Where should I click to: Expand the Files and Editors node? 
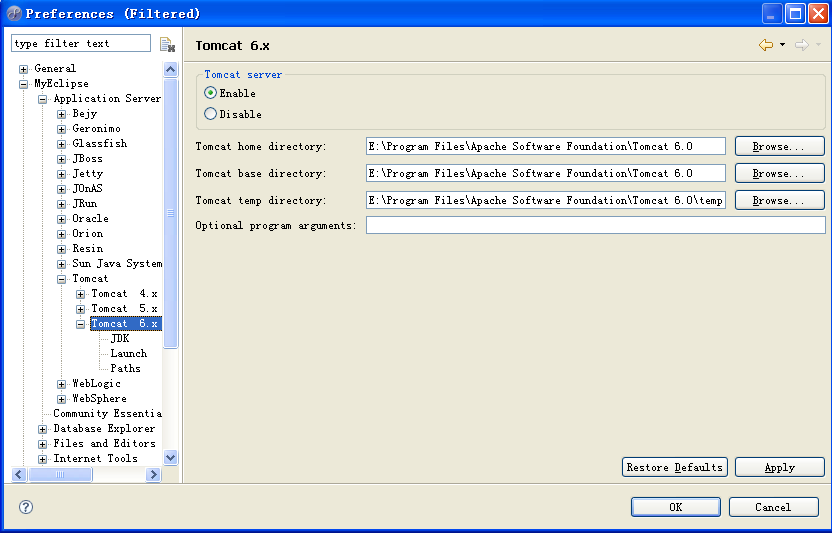click(x=42, y=444)
